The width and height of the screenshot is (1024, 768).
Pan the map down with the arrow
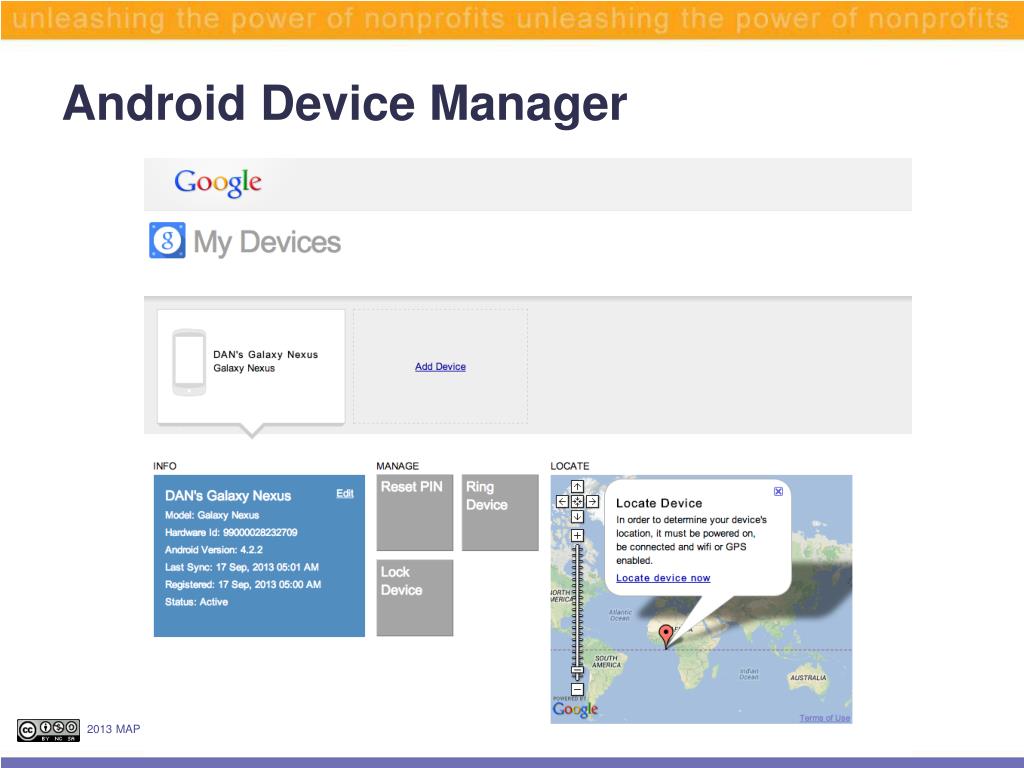577,516
